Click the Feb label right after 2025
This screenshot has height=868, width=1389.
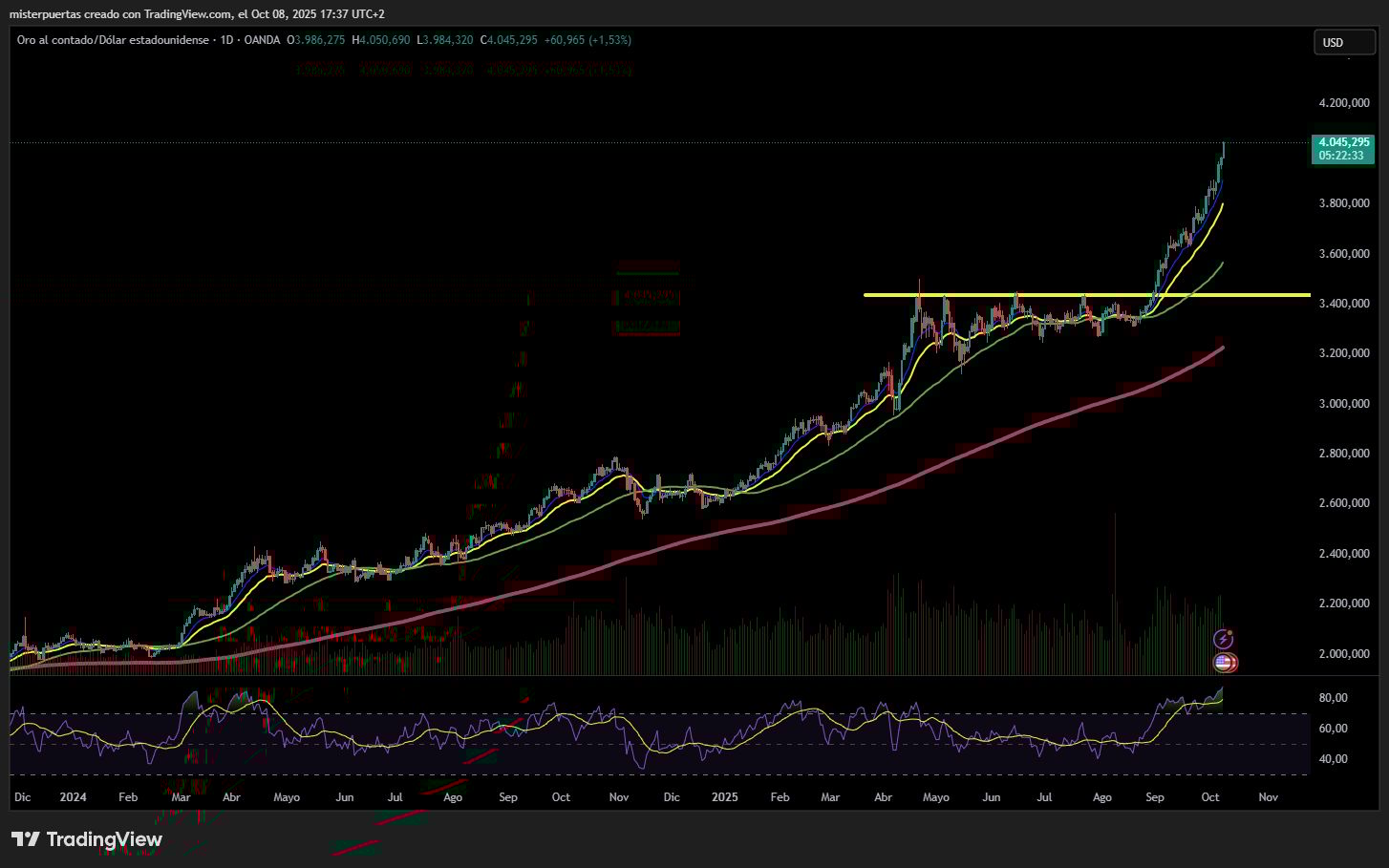(x=780, y=797)
